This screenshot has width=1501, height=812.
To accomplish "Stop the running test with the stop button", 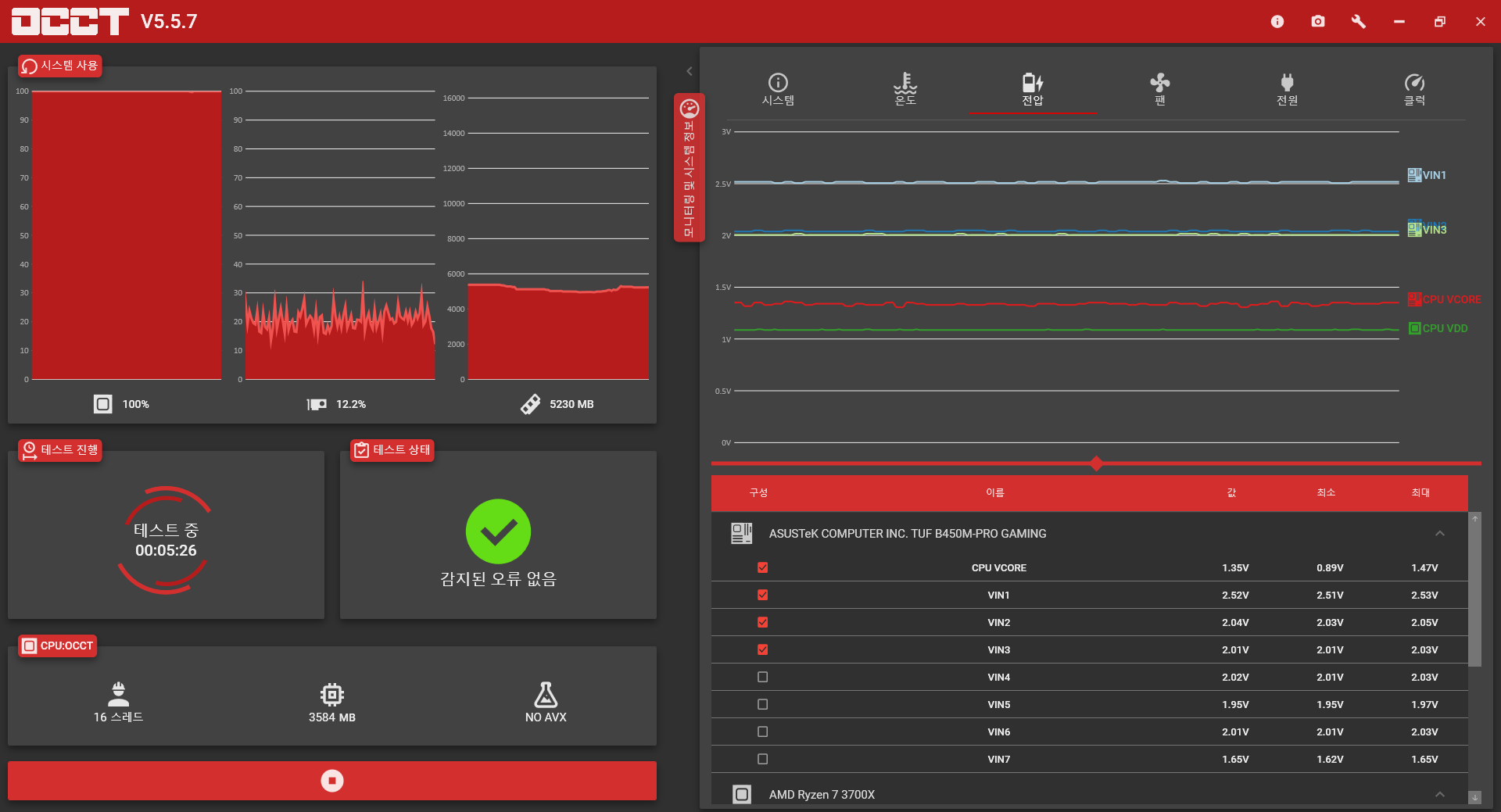I will click(332, 781).
